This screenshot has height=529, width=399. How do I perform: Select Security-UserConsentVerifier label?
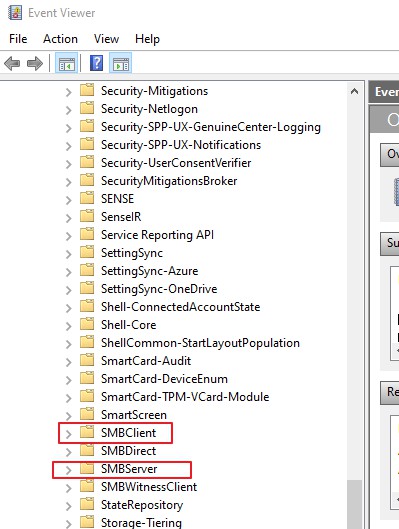[176, 163]
